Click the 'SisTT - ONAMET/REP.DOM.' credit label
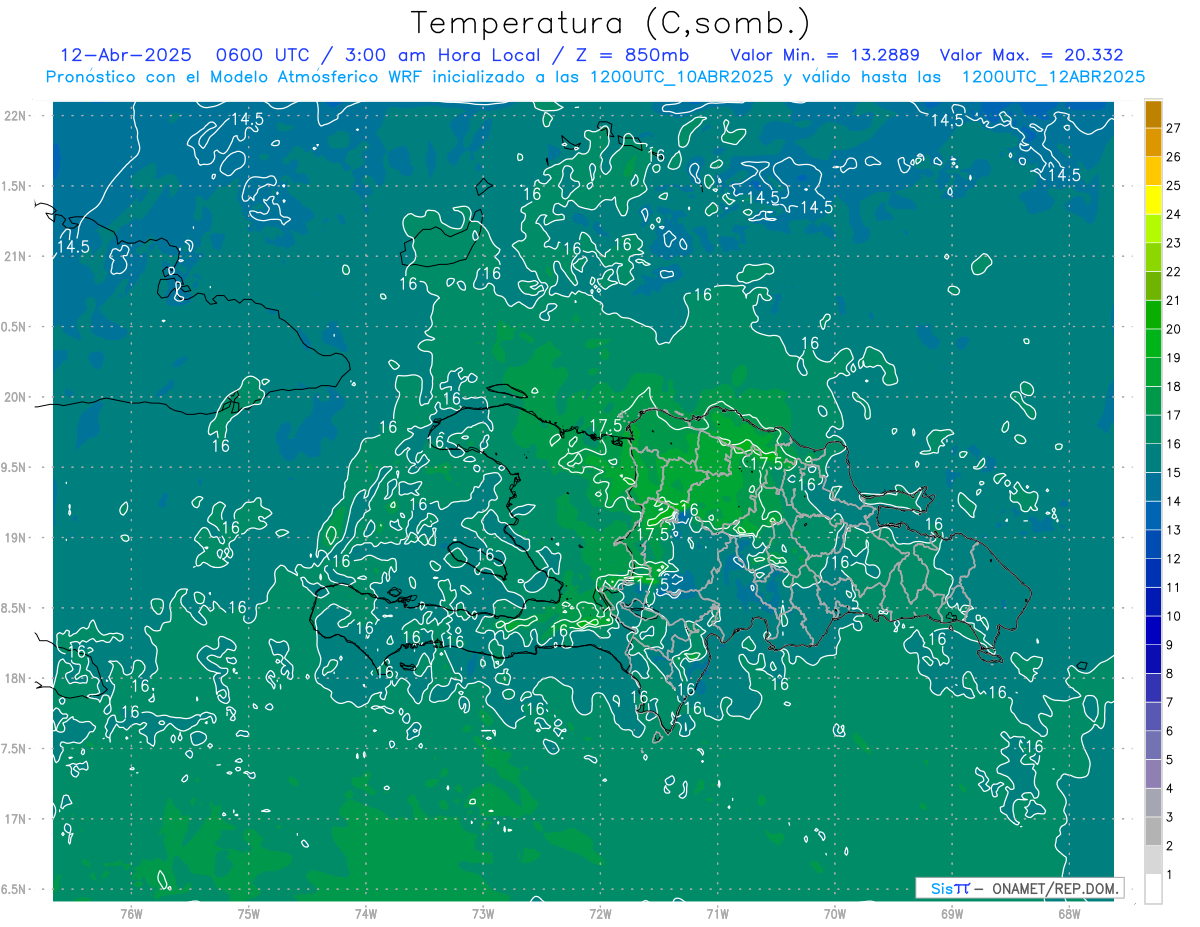The image size is (1200, 927). pos(1020,888)
